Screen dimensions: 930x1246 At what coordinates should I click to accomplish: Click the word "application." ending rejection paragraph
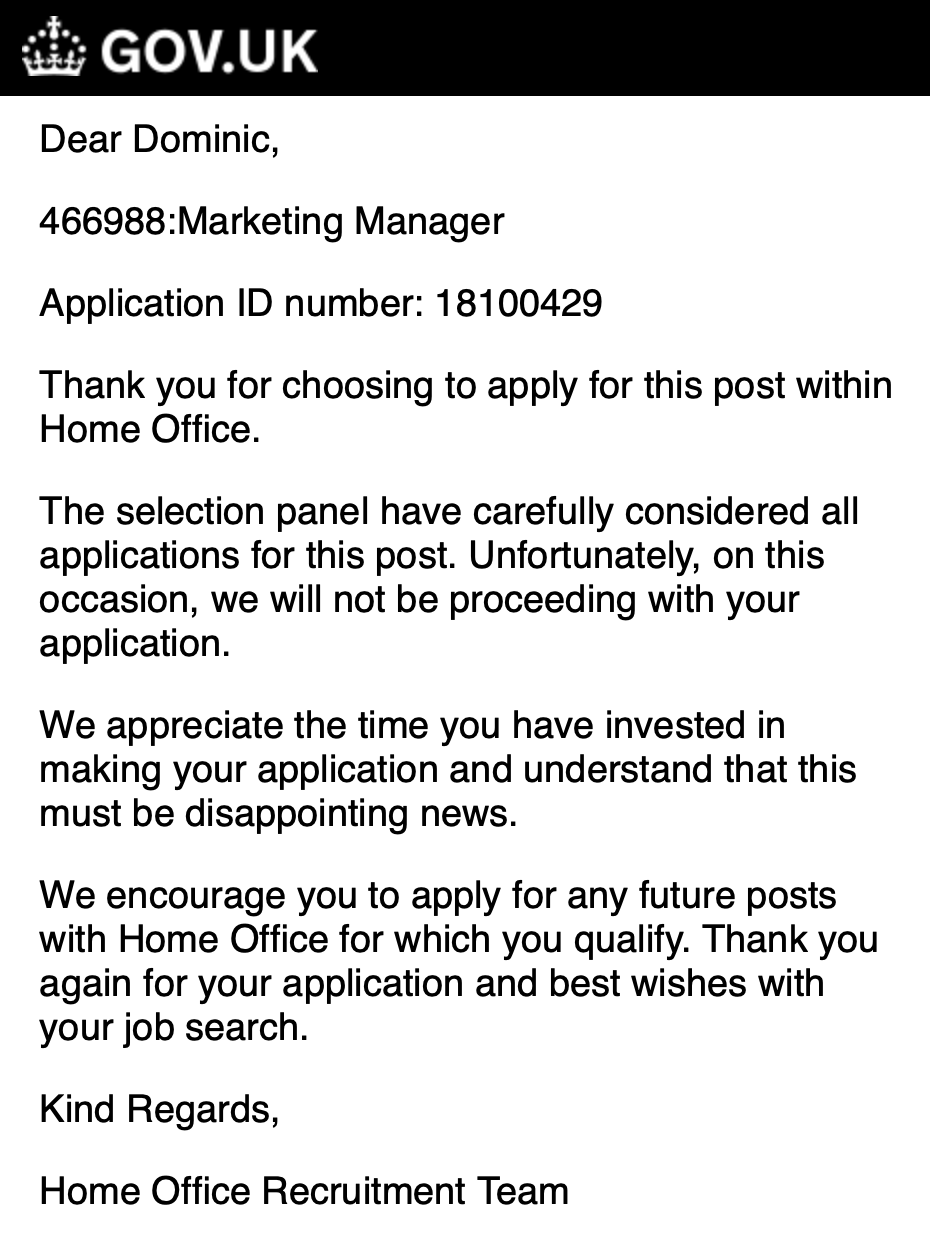pyautogui.click(x=135, y=644)
